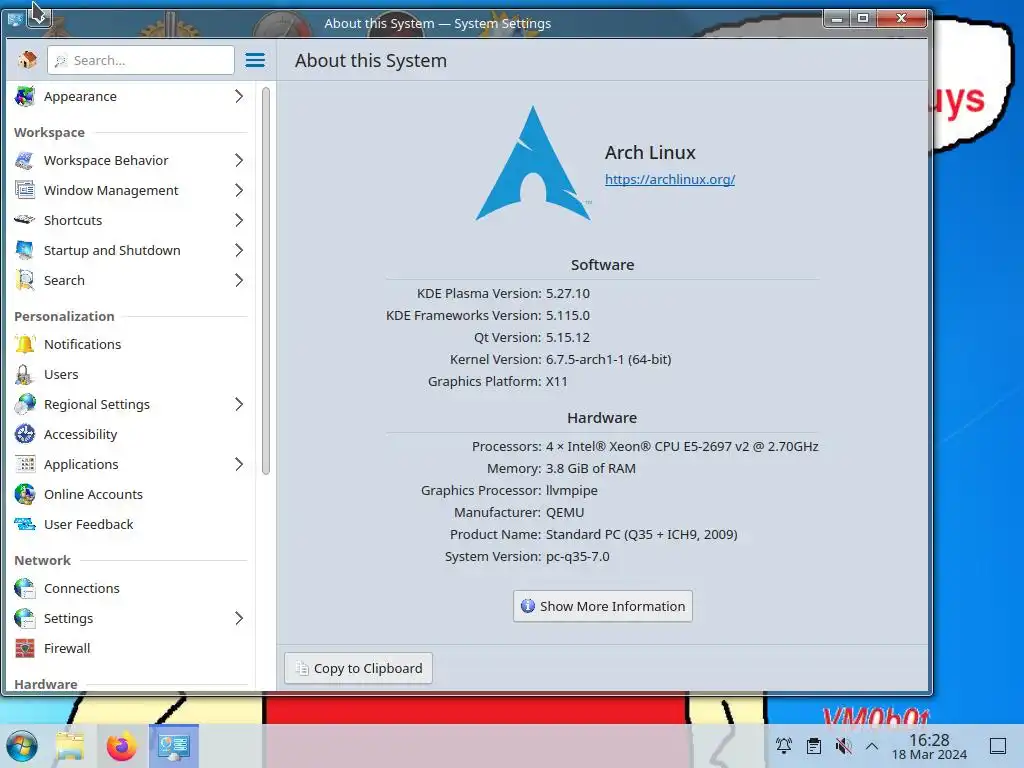The height and width of the screenshot is (768, 1024).
Task: Expand the Applications chevron
Action: coord(239,464)
